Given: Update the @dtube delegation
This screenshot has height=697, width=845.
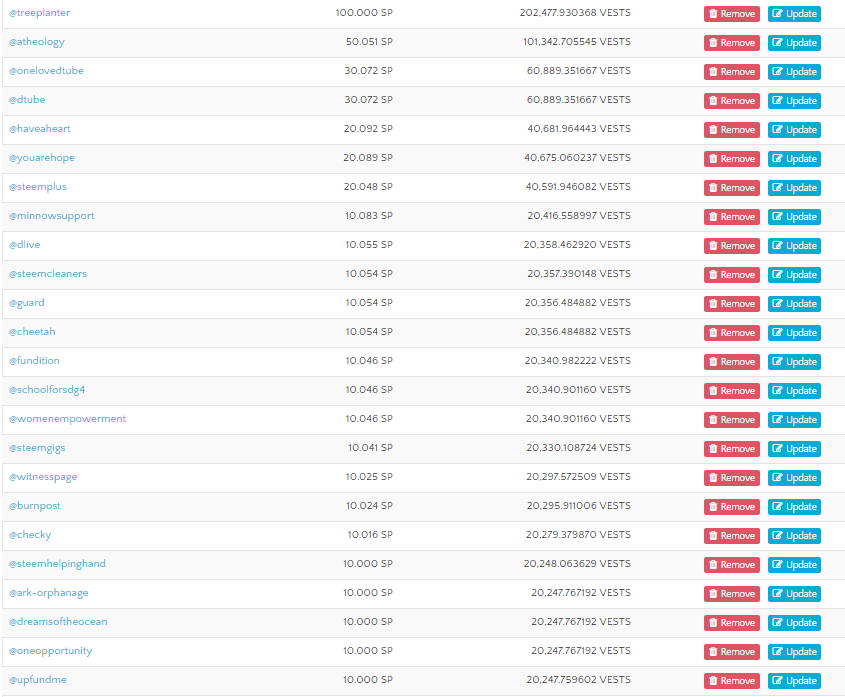Looking at the screenshot, I should [794, 101].
